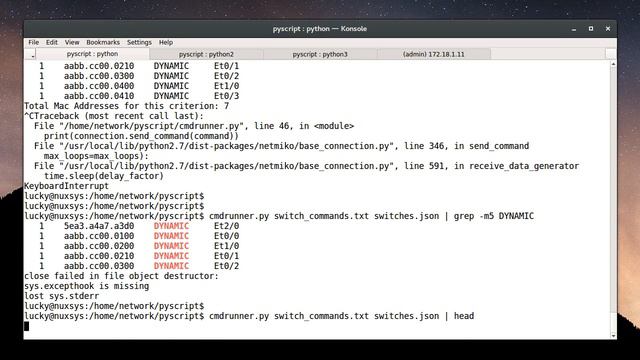Close the Konsole window

(x=608, y=29)
